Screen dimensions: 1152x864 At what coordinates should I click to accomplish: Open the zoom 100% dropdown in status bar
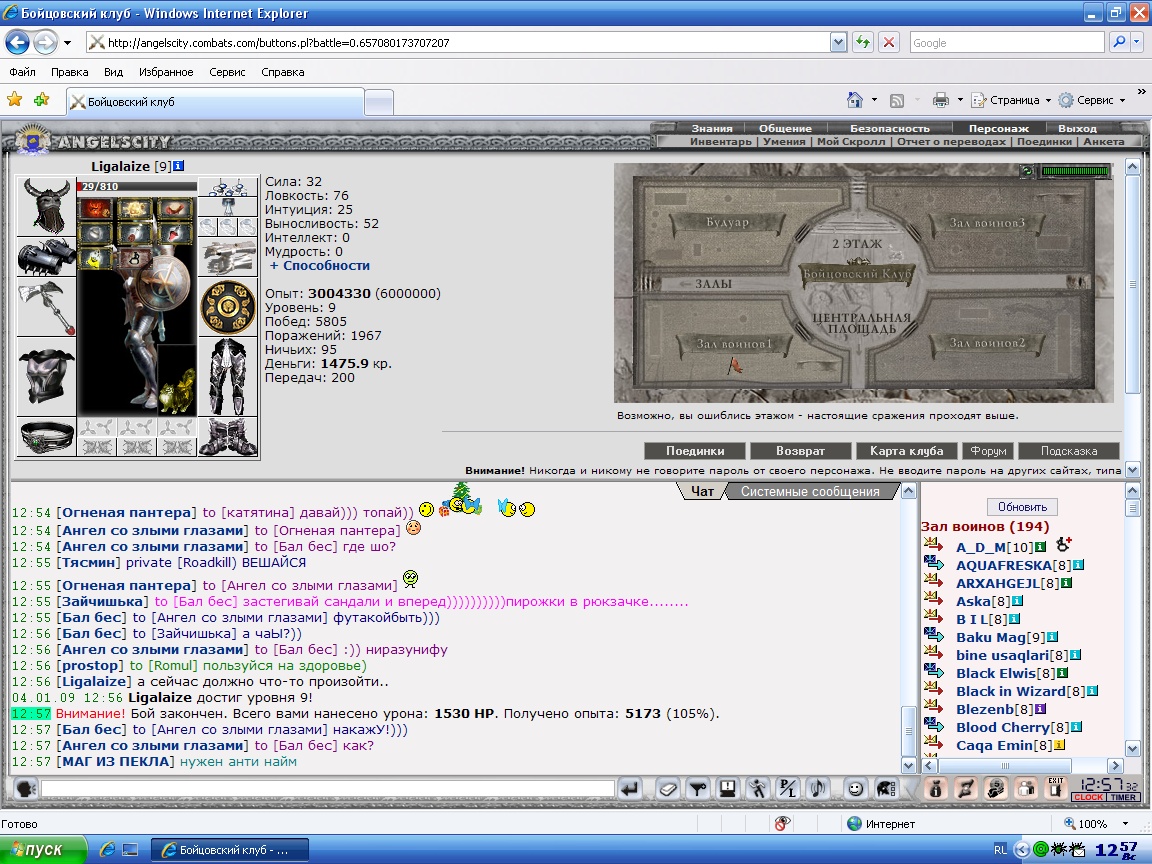[1125, 824]
